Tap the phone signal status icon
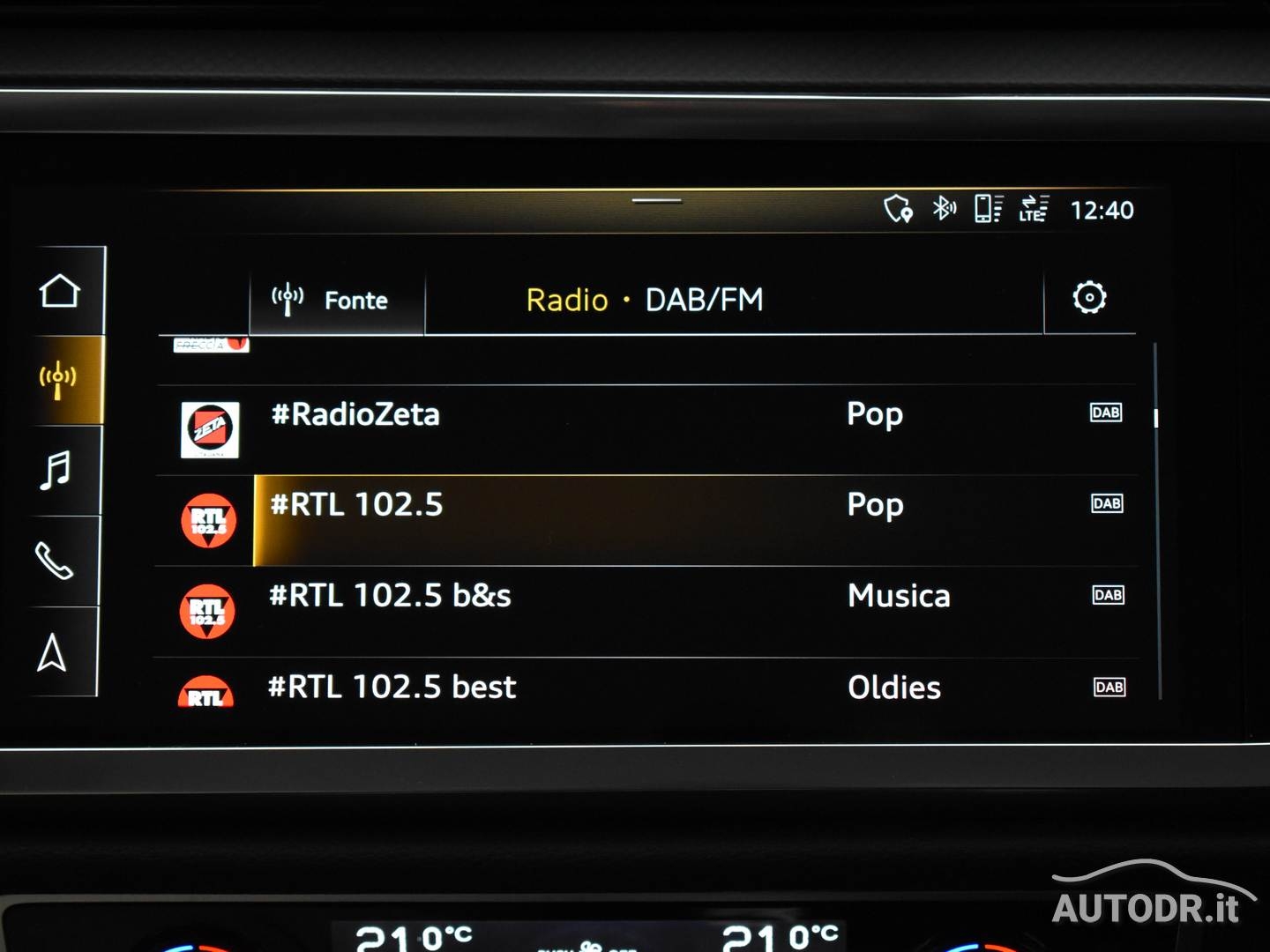The width and height of the screenshot is (1270, 952). (x=988, y=209)
